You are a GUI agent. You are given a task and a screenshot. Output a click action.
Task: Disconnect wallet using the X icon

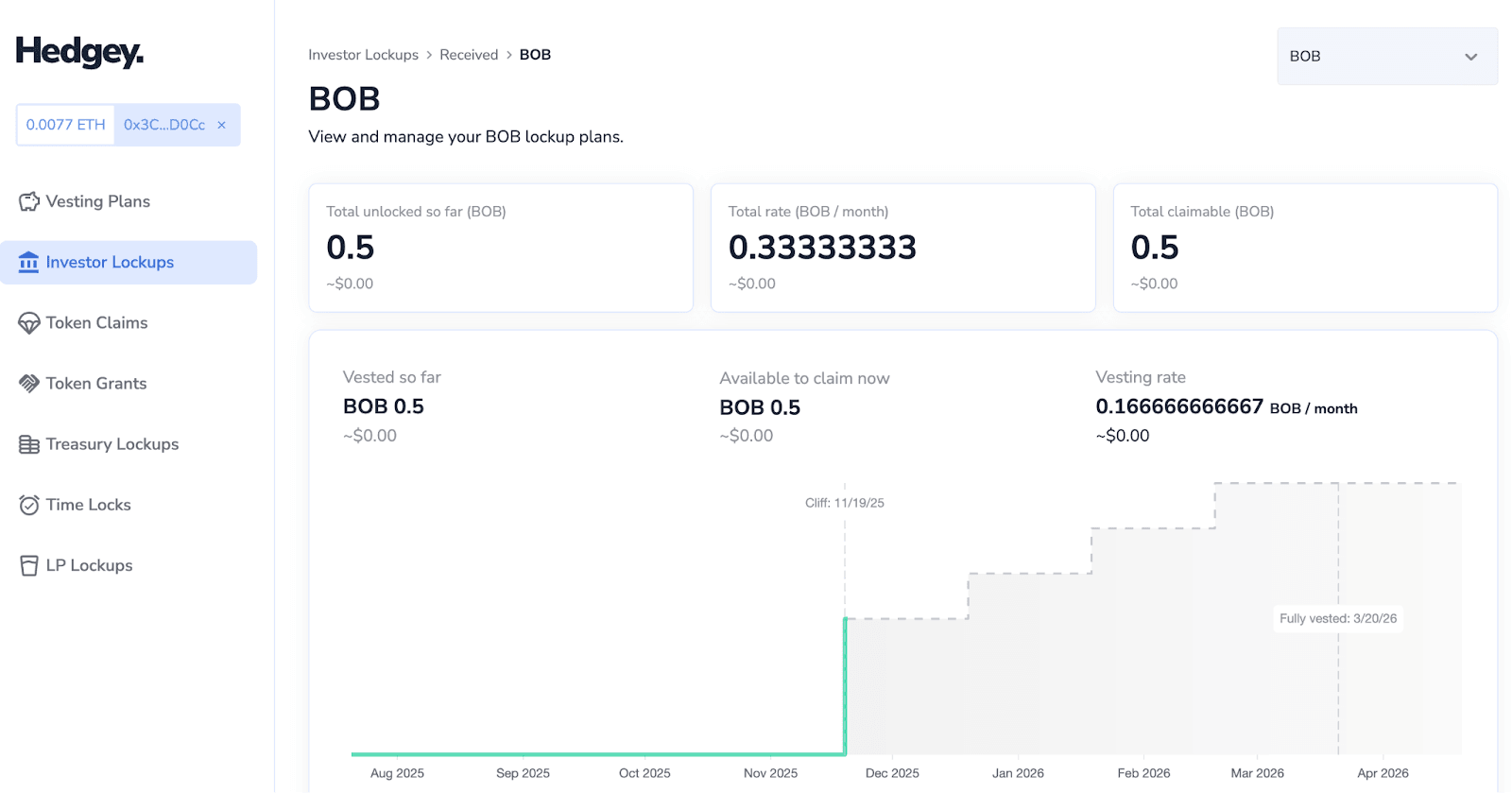pyautogui.click(x=222, y=125)
